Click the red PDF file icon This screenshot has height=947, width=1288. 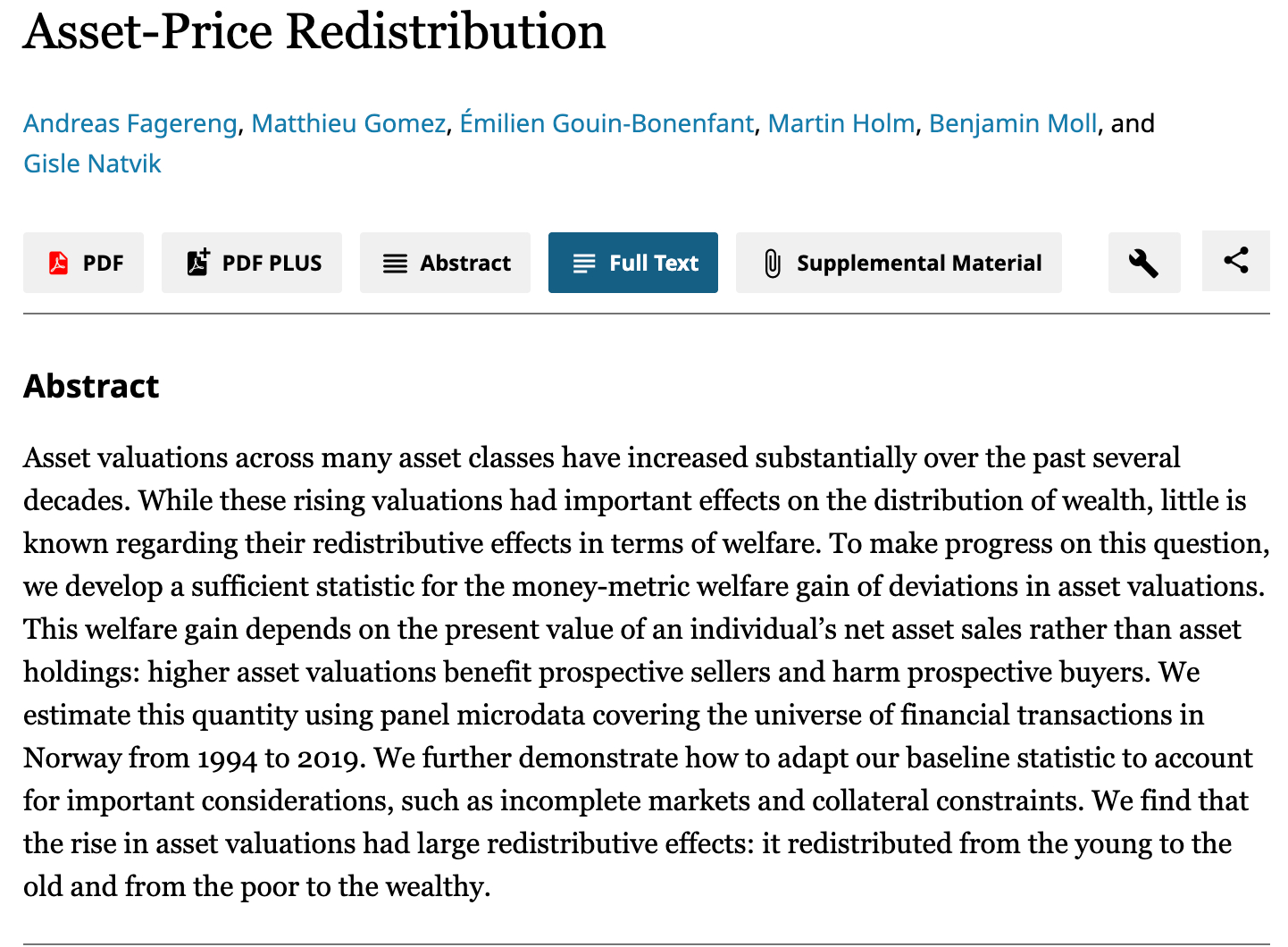[x=58, y=263]
